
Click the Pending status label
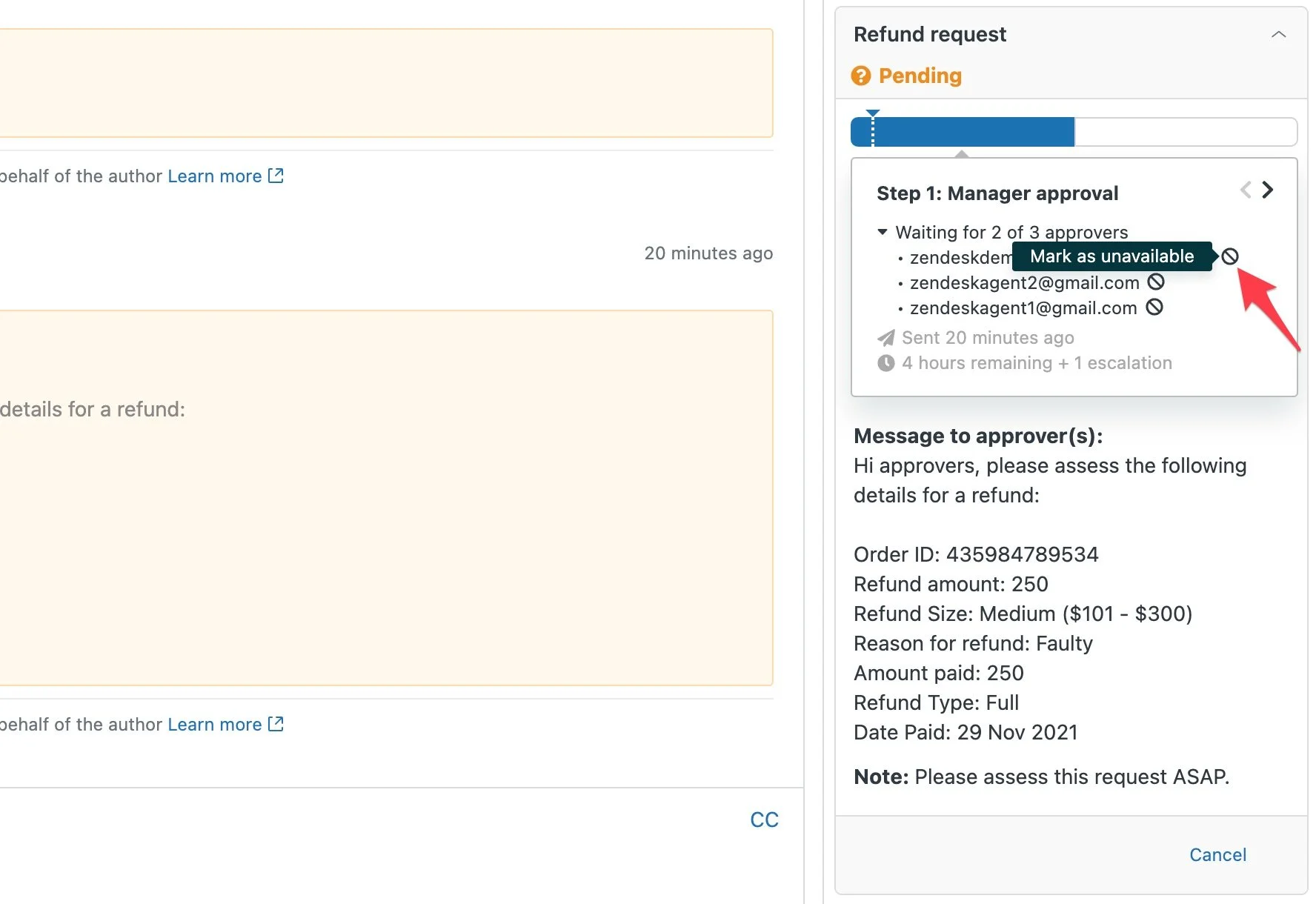tap(920, 76)
